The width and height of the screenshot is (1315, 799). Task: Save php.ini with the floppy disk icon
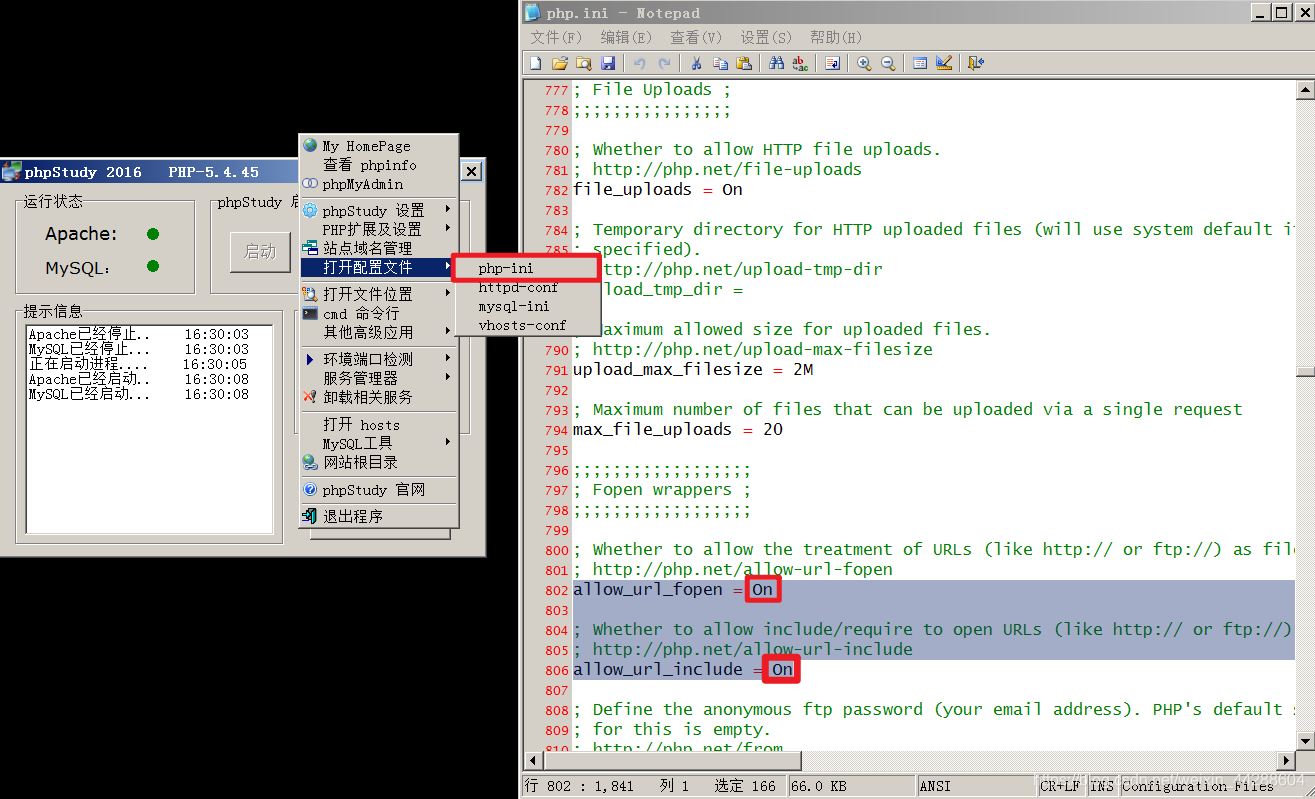[607, 63]
